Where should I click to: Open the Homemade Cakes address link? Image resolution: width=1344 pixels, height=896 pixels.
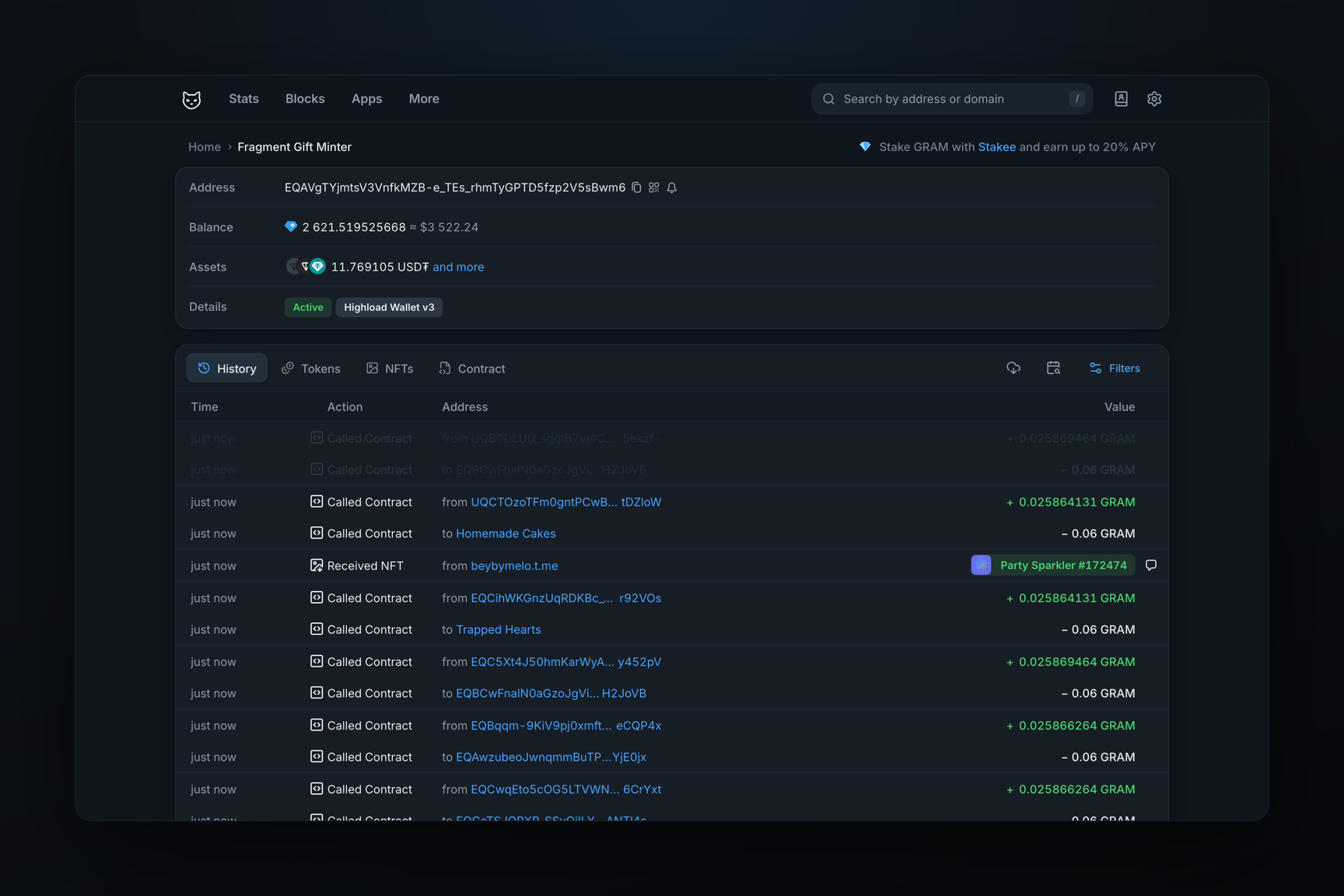pyautogui.click(x=506, y=534)
